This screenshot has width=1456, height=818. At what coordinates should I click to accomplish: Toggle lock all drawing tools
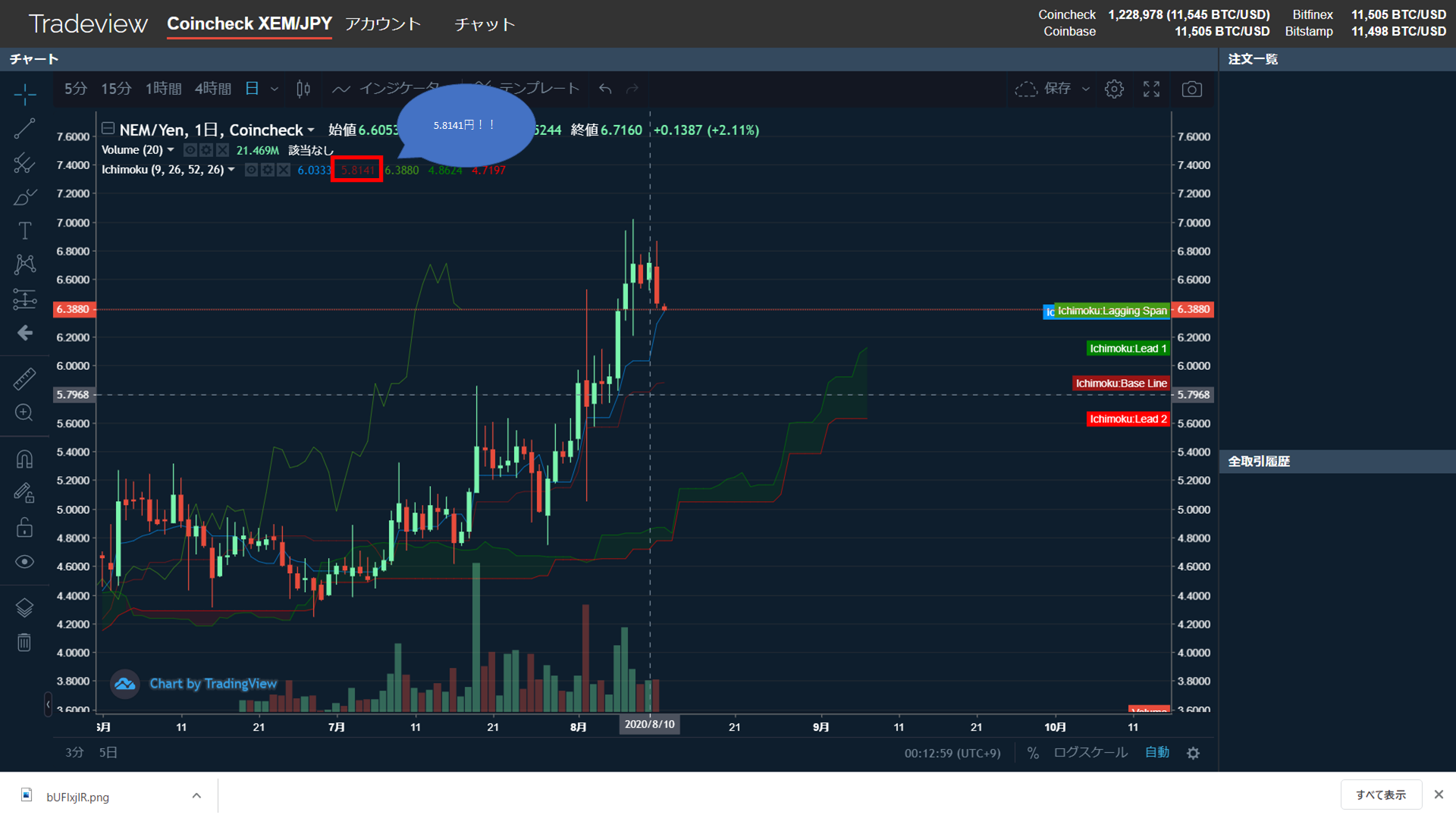click(25, 527)
